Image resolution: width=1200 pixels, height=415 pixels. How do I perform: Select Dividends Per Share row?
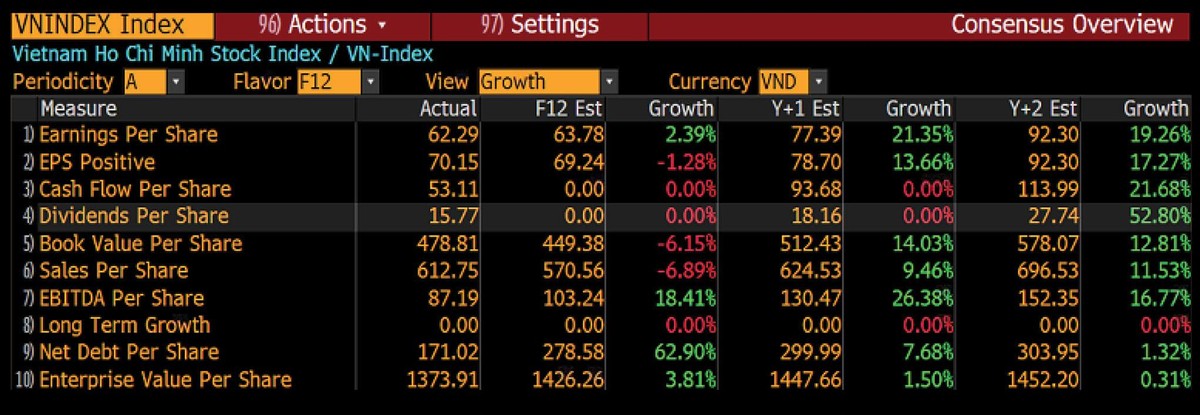tap(134, 216)
